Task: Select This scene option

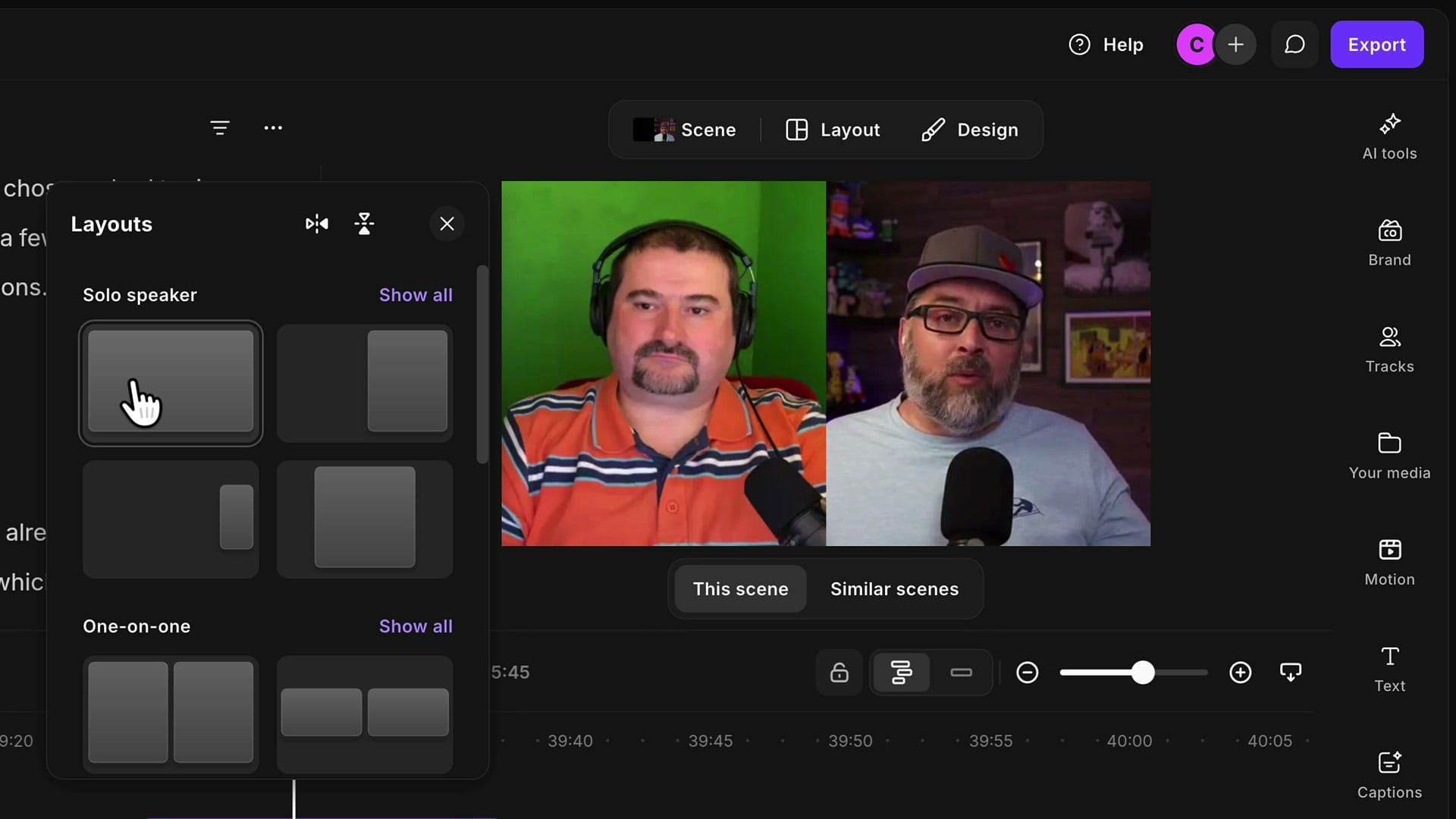Action: pos(740,589)
